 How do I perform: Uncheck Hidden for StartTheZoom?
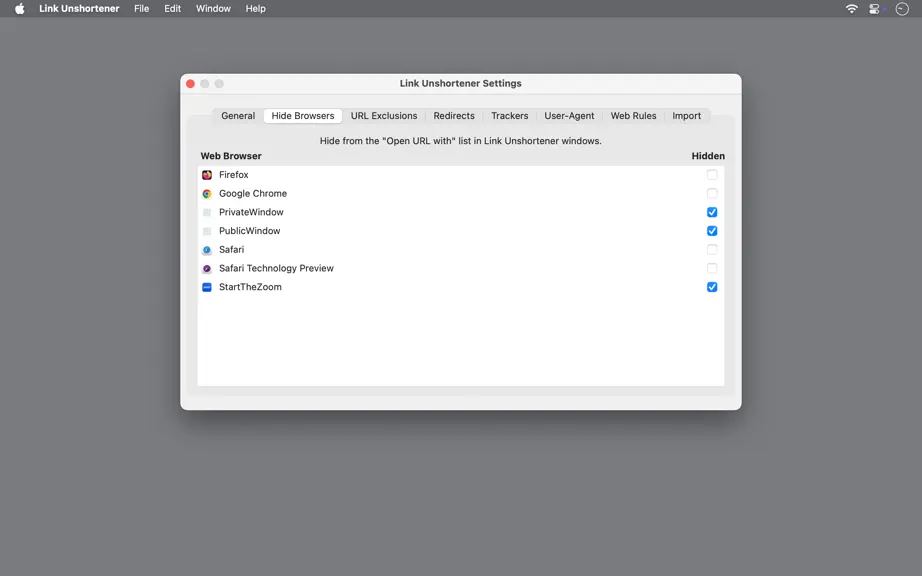(712, 287)
